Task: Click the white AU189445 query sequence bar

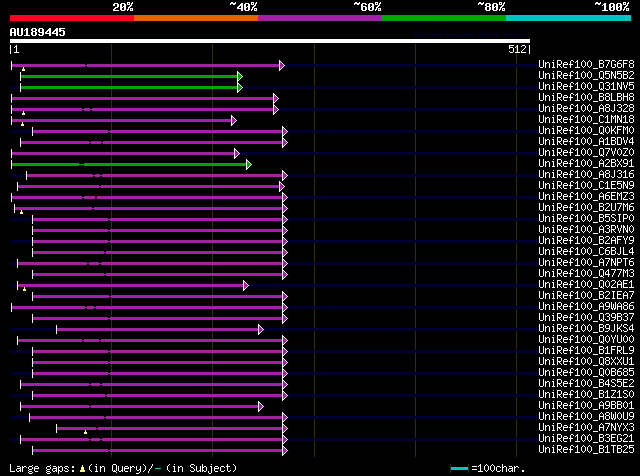Action: pos(270,41)
